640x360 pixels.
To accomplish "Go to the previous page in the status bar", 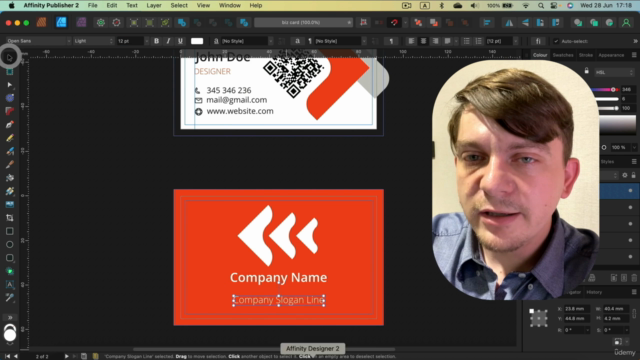I will [16, 356].
